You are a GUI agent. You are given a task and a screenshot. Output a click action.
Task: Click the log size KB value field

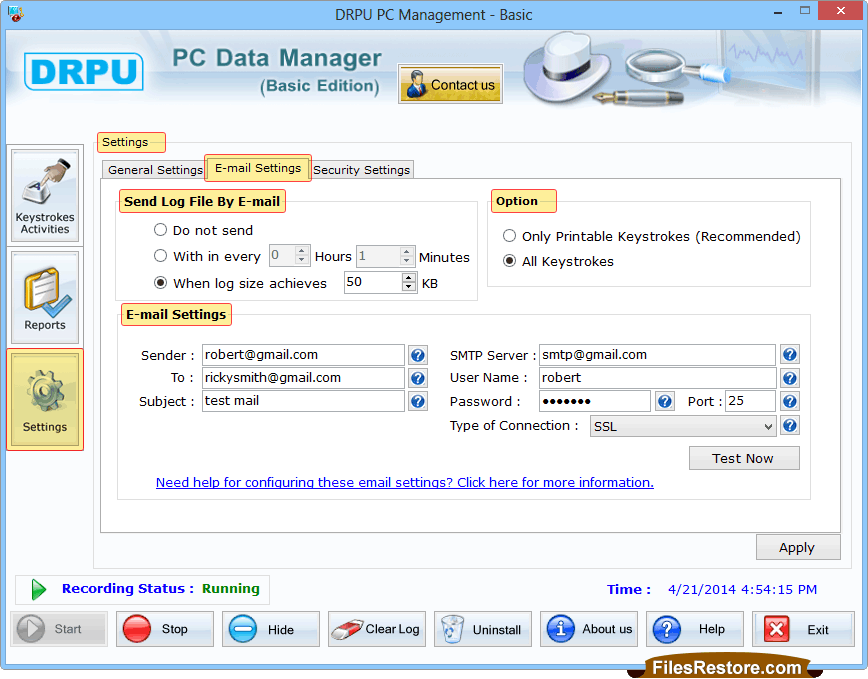tap(374, 282)
